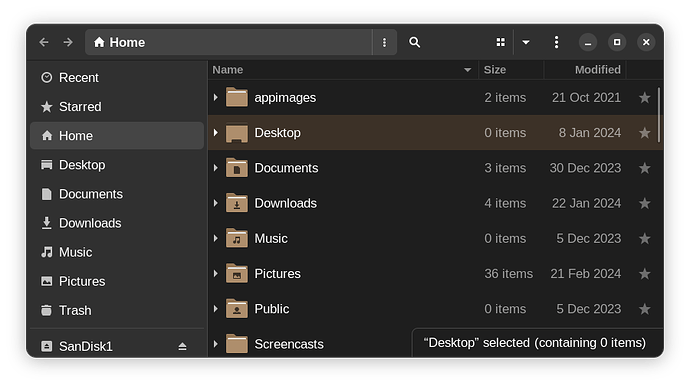Expand the Desktop folder row
This screenshot has width=690, height=386.
tap(216, 132)
